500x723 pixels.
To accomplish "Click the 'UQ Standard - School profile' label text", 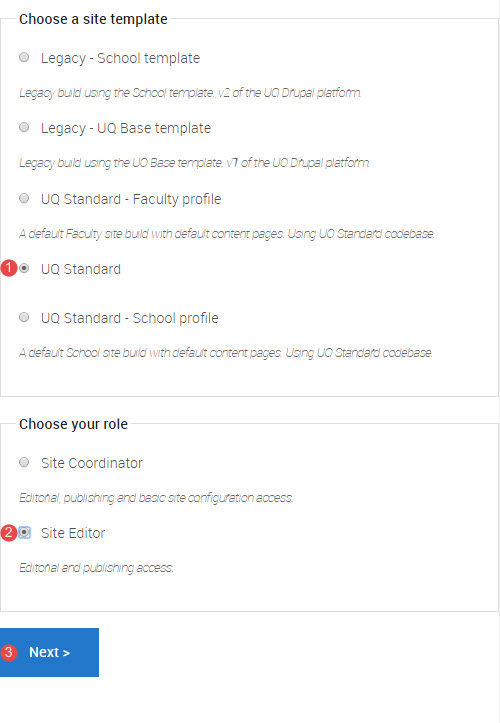I will pos(130,318).
